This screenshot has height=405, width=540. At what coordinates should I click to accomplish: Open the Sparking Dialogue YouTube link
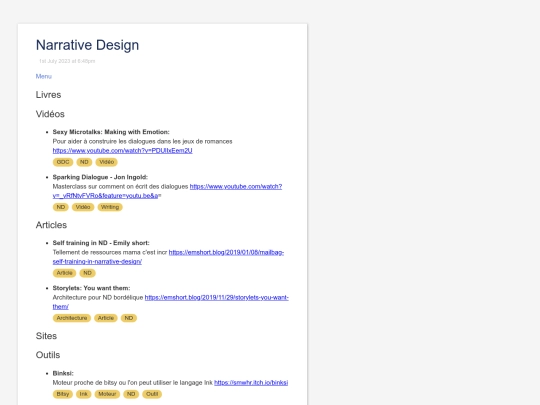[167, 191]
